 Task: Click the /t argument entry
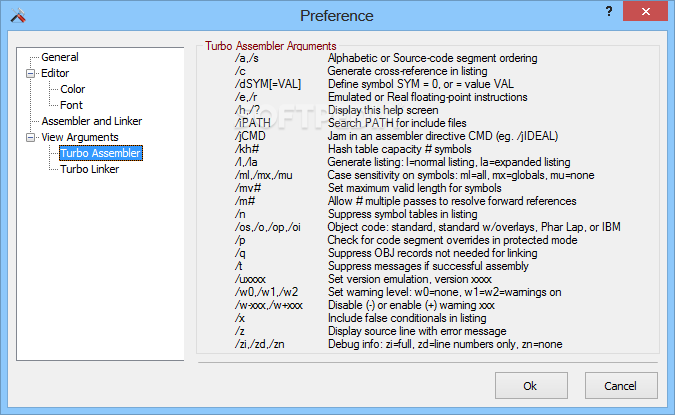(238, 266)
